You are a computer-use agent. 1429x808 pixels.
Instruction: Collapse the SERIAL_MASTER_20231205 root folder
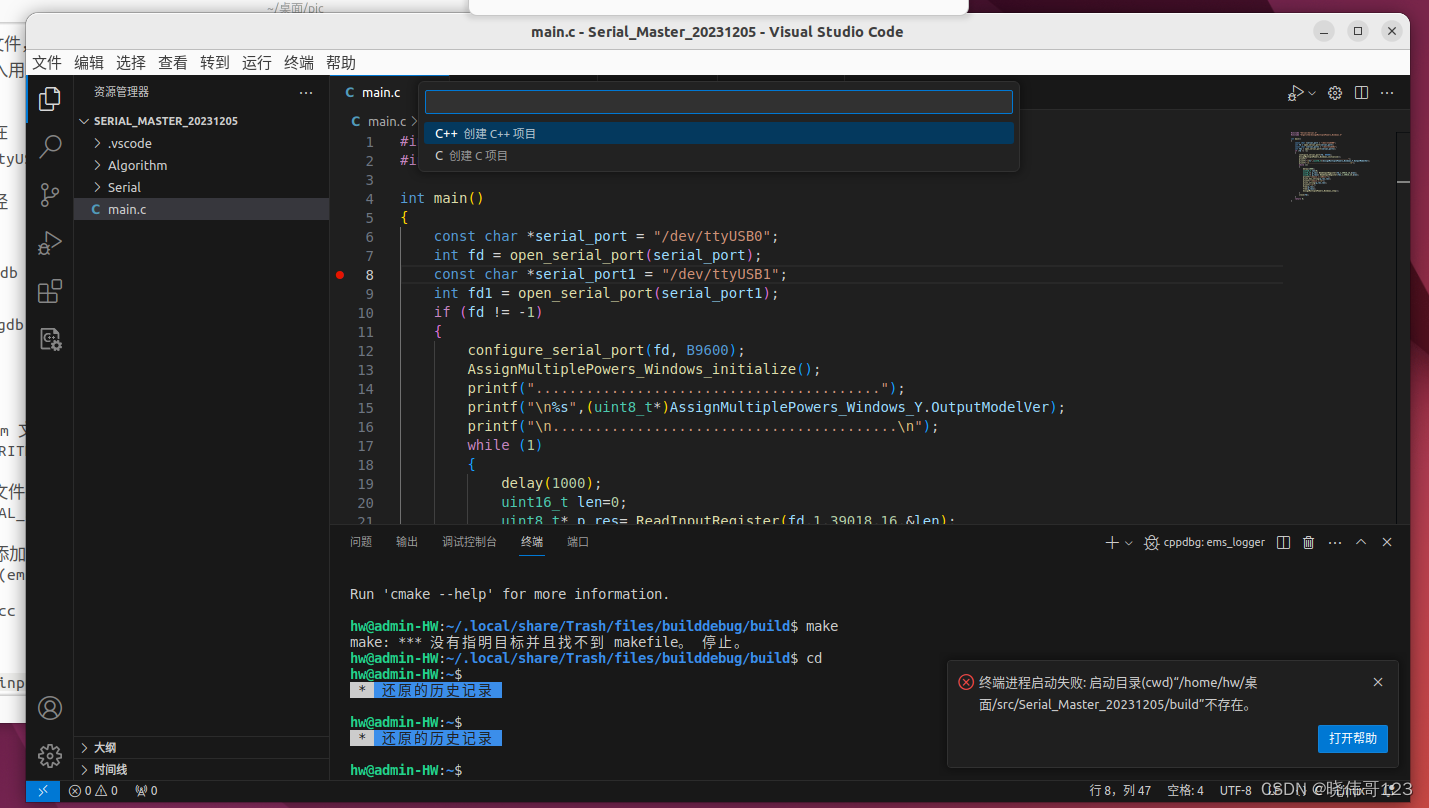165,121
